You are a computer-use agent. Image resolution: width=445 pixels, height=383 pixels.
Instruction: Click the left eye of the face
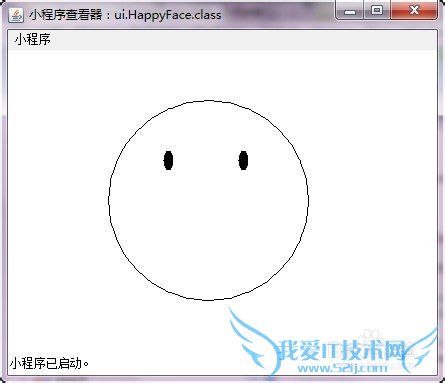(168, 160)
